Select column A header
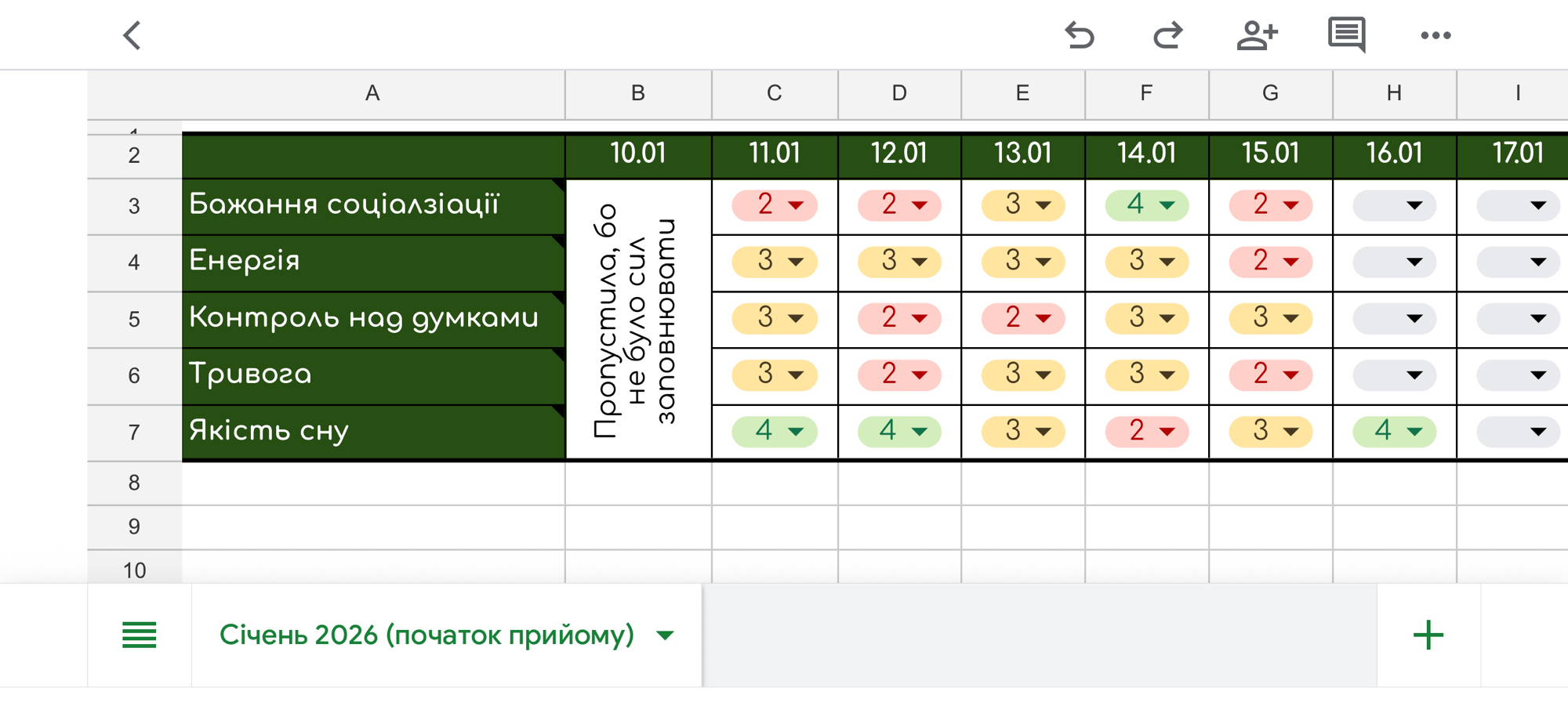1568x724 pixels. coord(372,94)
